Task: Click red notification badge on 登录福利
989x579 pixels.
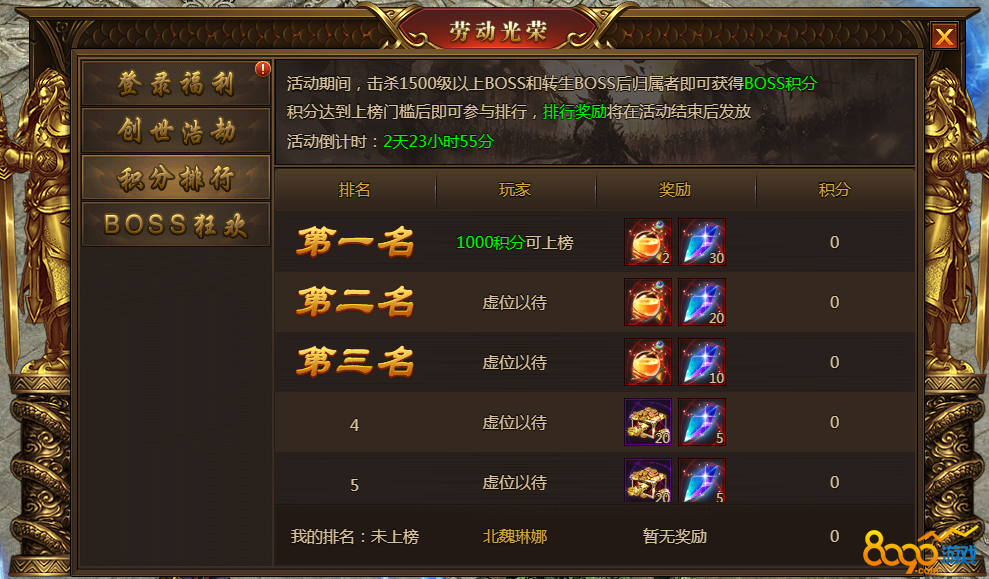Action: (x=262, y=69)
